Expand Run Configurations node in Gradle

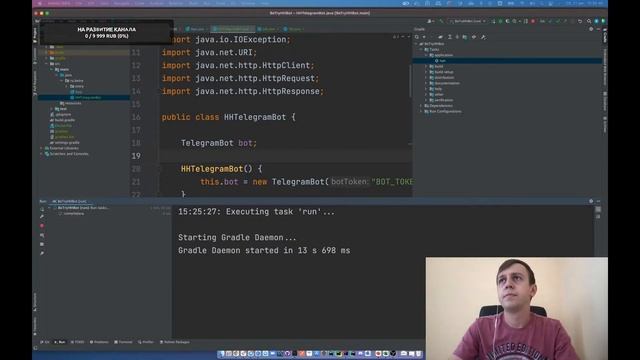pyautogui.click(x=422, y=111)
